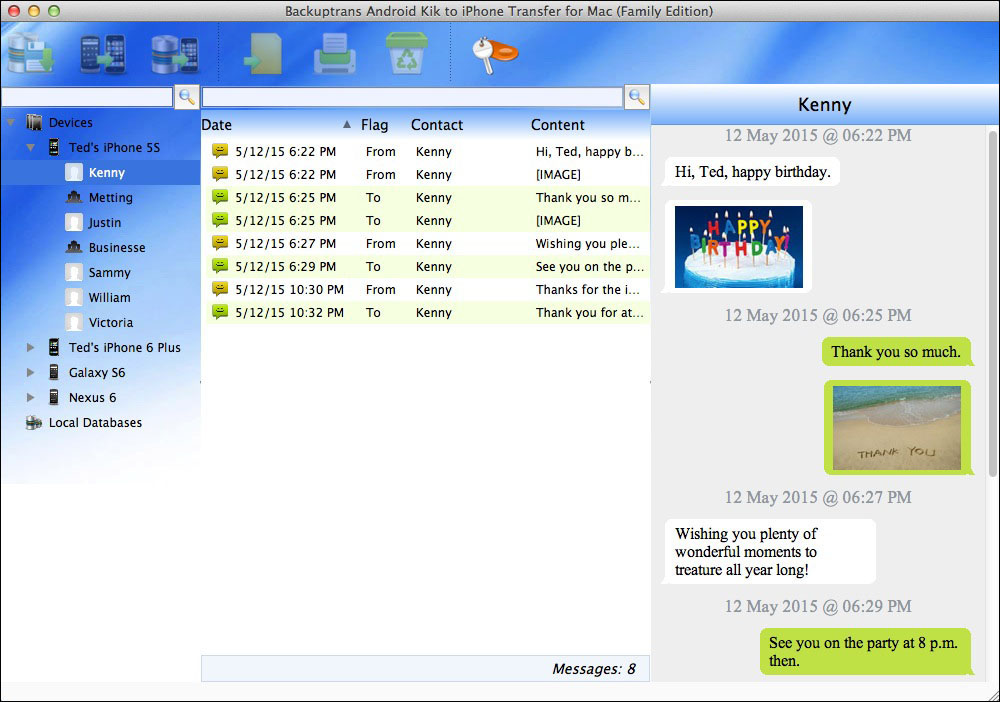Select the 'Thanks for the i...' row

click(x=425, y=289)
